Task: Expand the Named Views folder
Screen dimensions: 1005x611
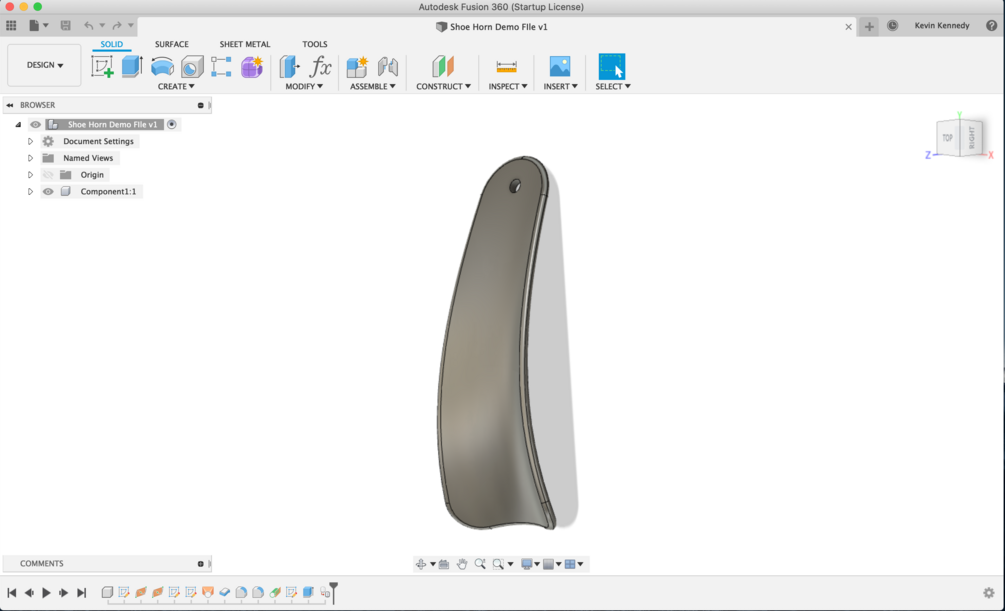Action: [30, 158]
